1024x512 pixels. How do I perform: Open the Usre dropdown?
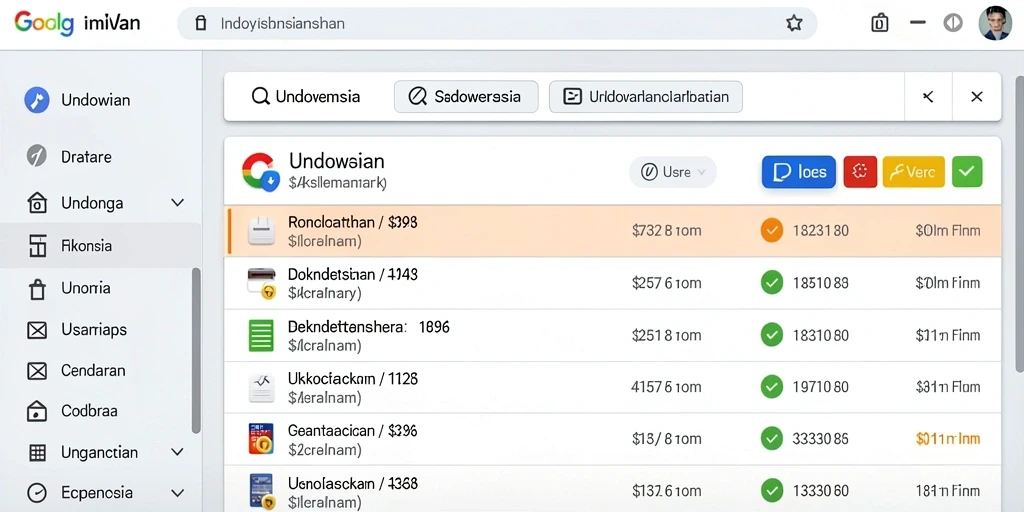(x=673, y=172)
